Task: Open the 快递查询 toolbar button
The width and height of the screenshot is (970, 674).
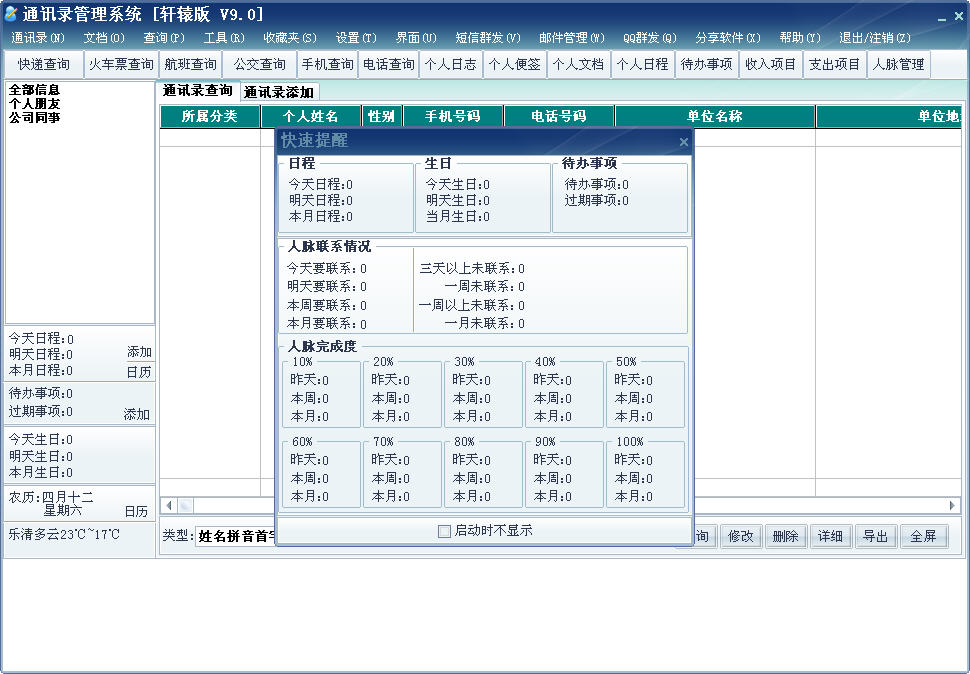Action: (x=43, y=64)
